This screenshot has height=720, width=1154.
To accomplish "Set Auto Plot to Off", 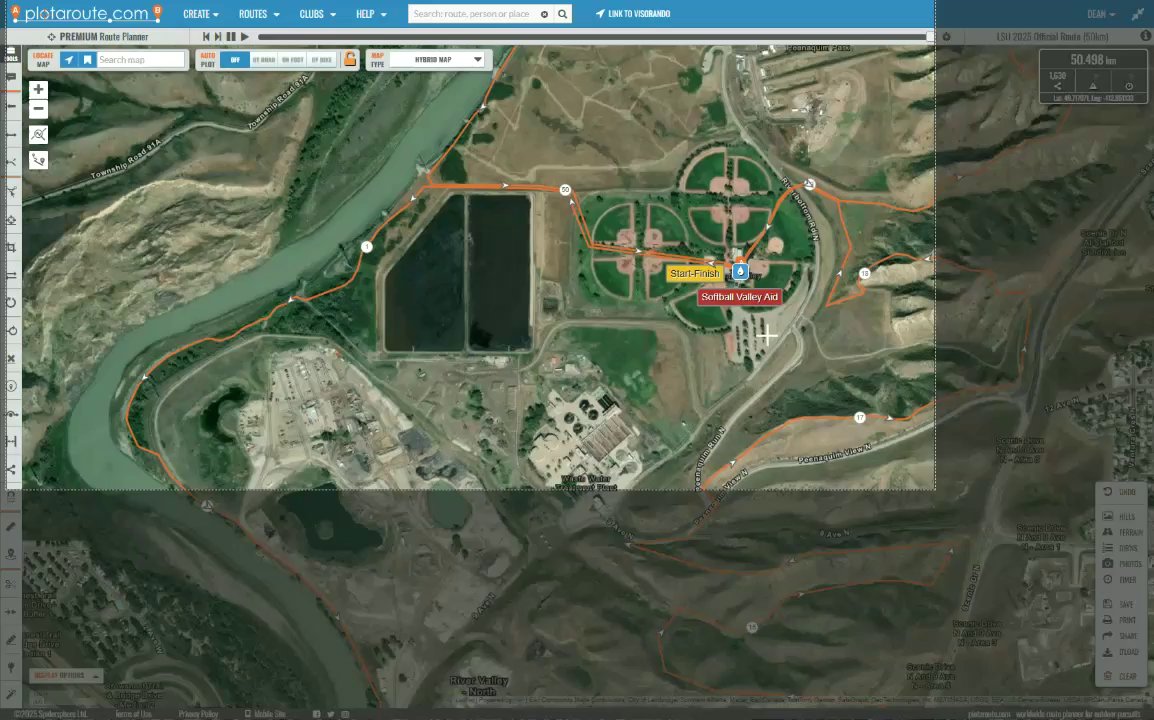I will click(235, 60).
